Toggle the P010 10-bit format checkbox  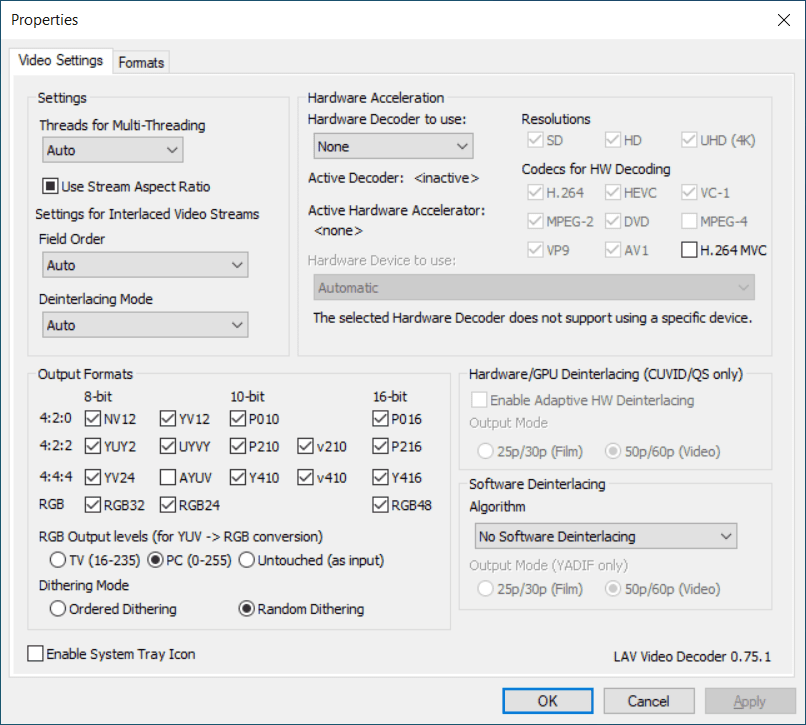(x=238, y=419)
